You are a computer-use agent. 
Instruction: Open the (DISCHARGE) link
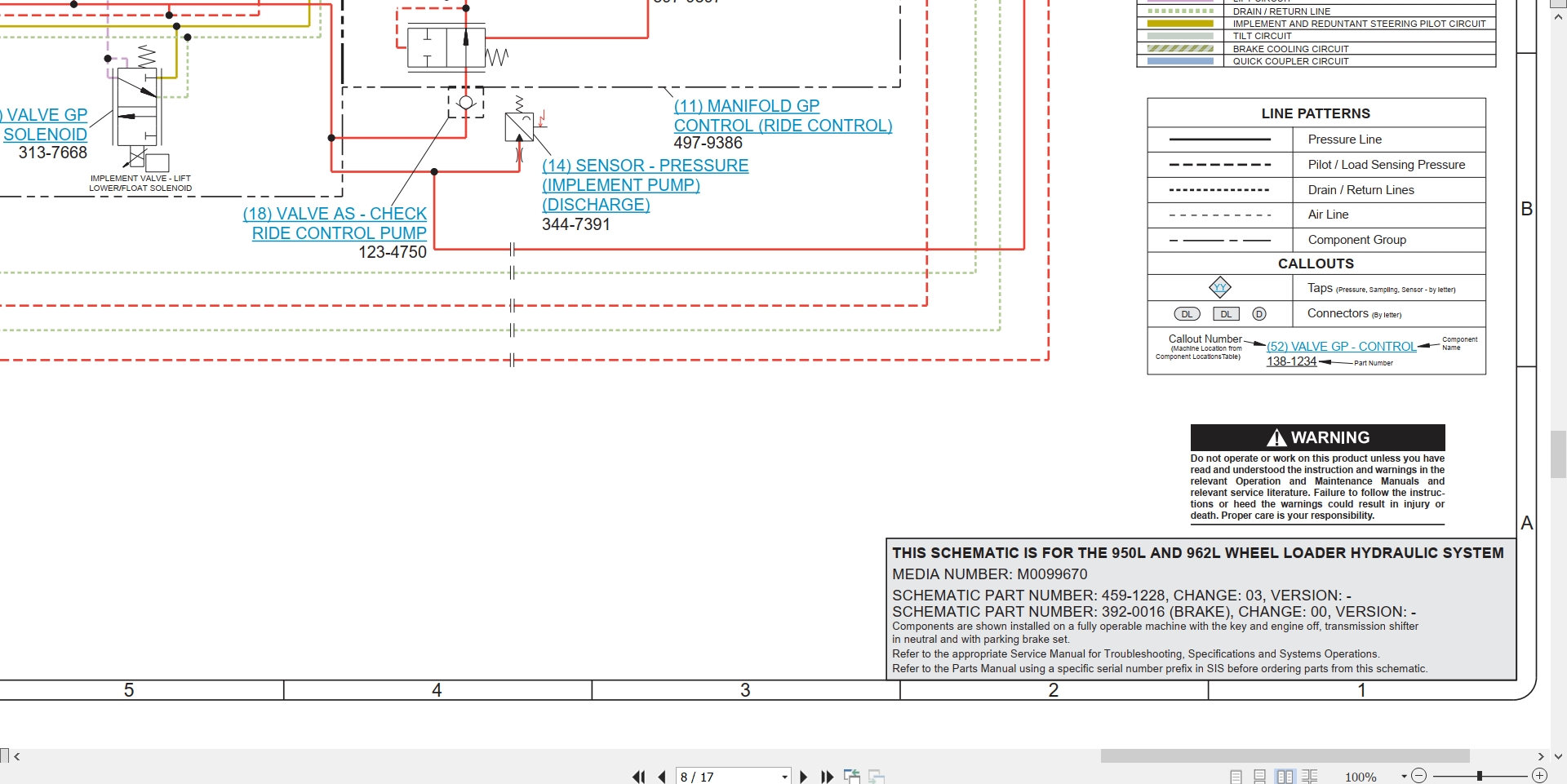596,205
